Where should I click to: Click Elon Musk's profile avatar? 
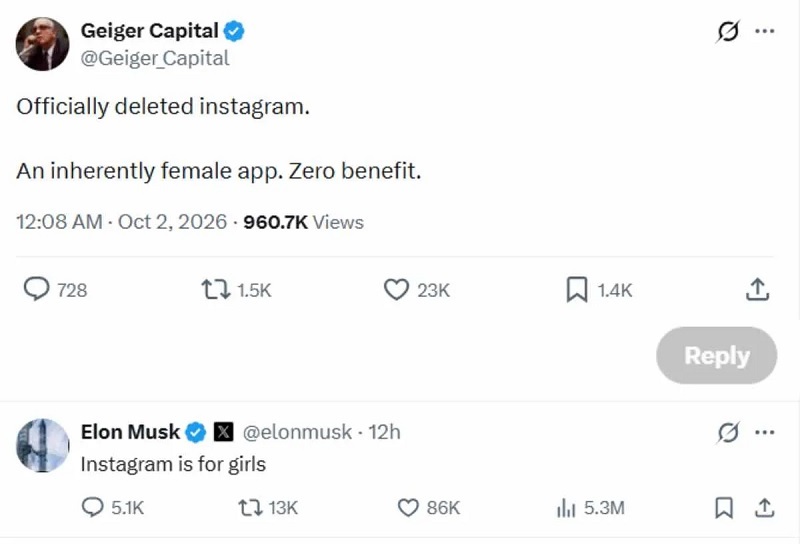[42, 446]
